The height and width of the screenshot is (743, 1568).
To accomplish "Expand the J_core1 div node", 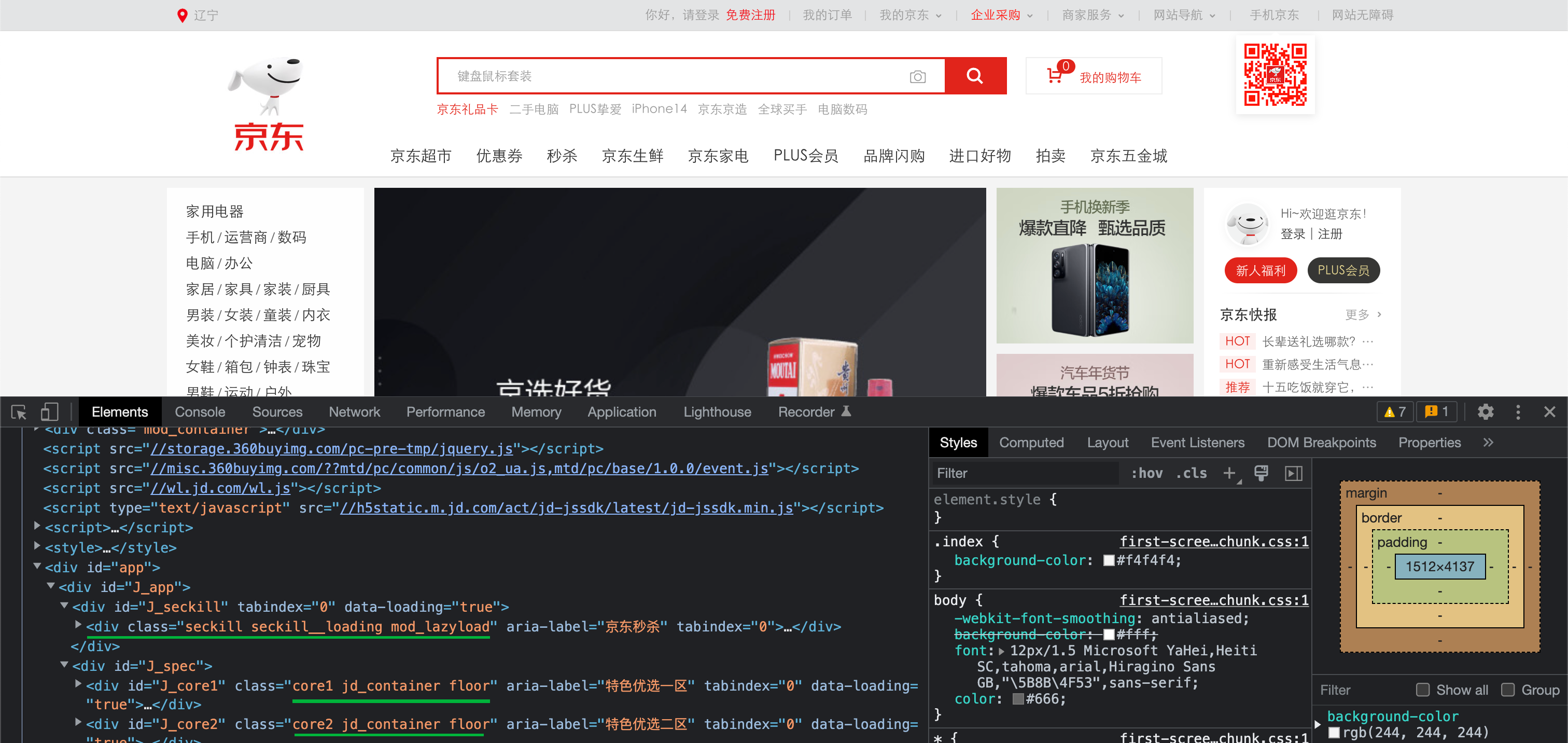I will 78,684.
